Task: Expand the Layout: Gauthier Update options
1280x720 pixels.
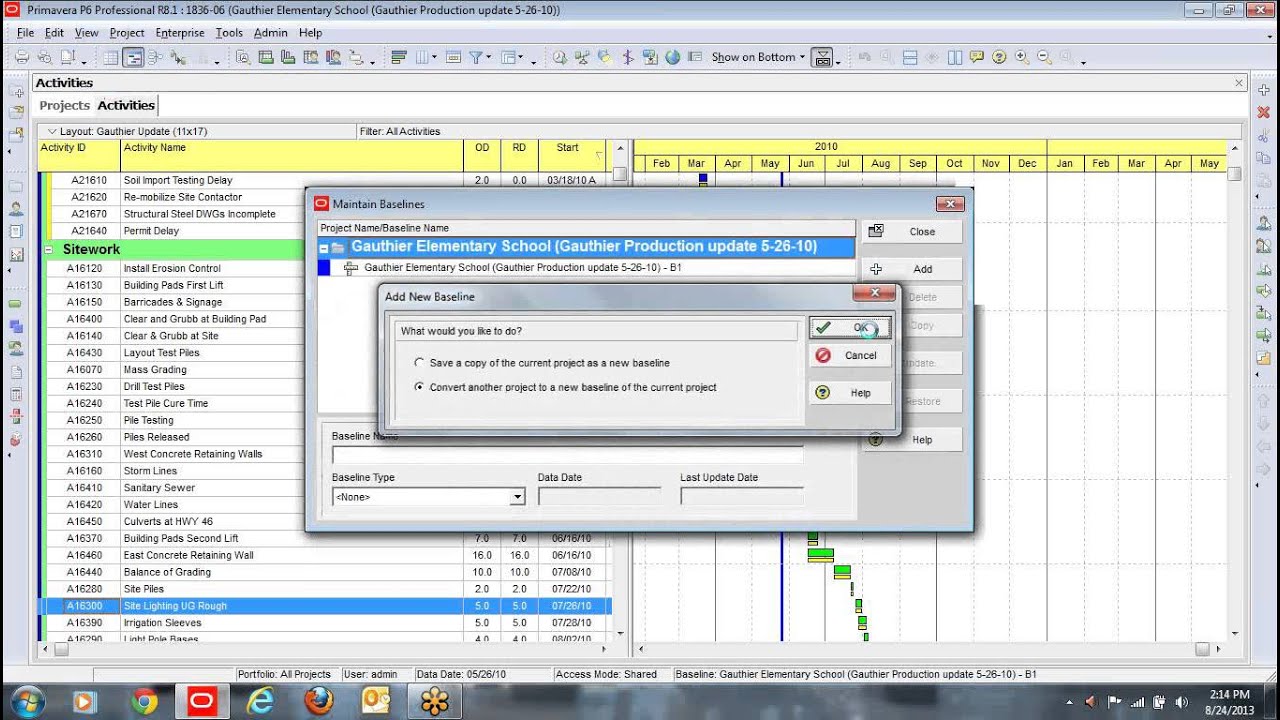Action: (52, 131)
